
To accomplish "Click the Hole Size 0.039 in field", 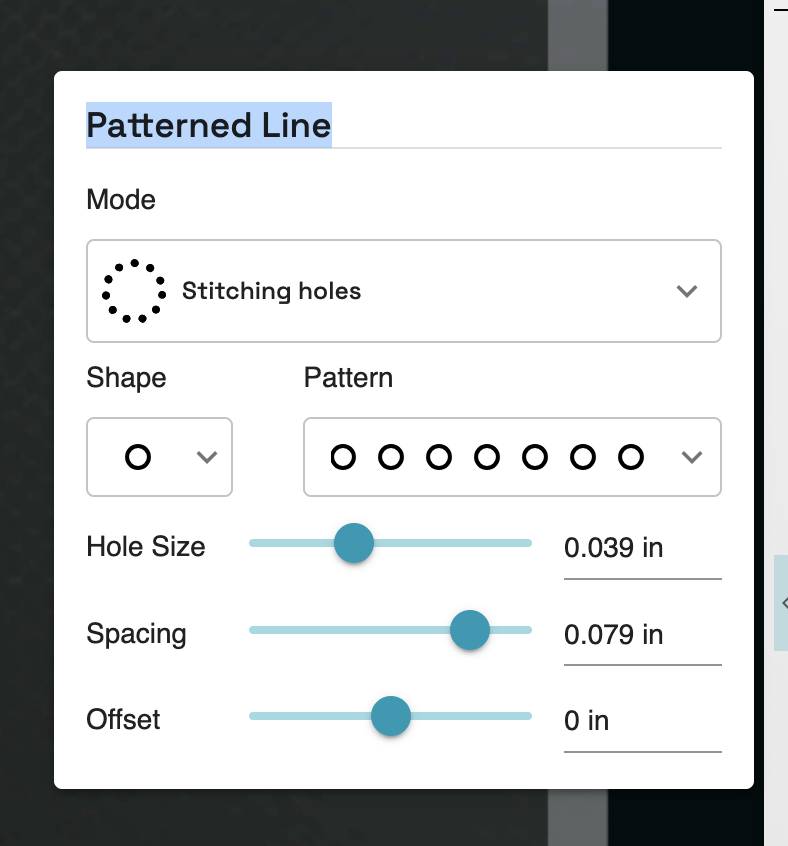I will [x=641, y=548].
